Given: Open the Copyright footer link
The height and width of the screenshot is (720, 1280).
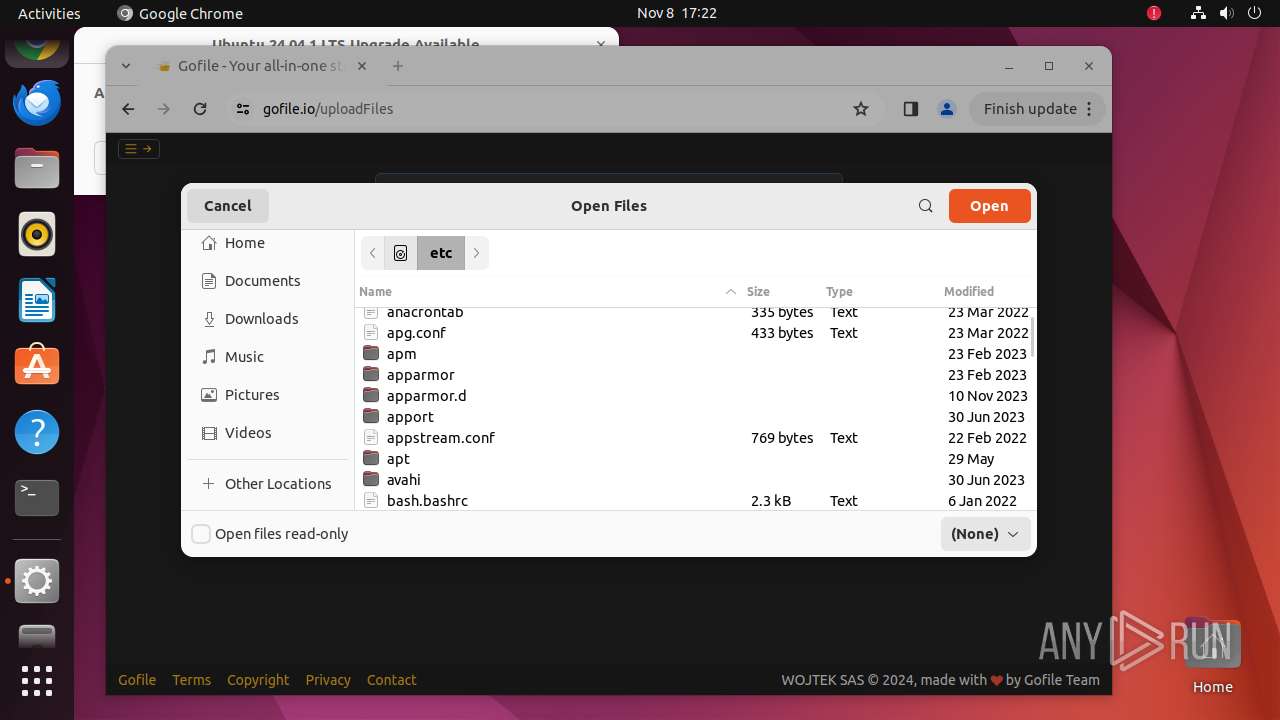Looking at the screenshot, I should [258, 680].
